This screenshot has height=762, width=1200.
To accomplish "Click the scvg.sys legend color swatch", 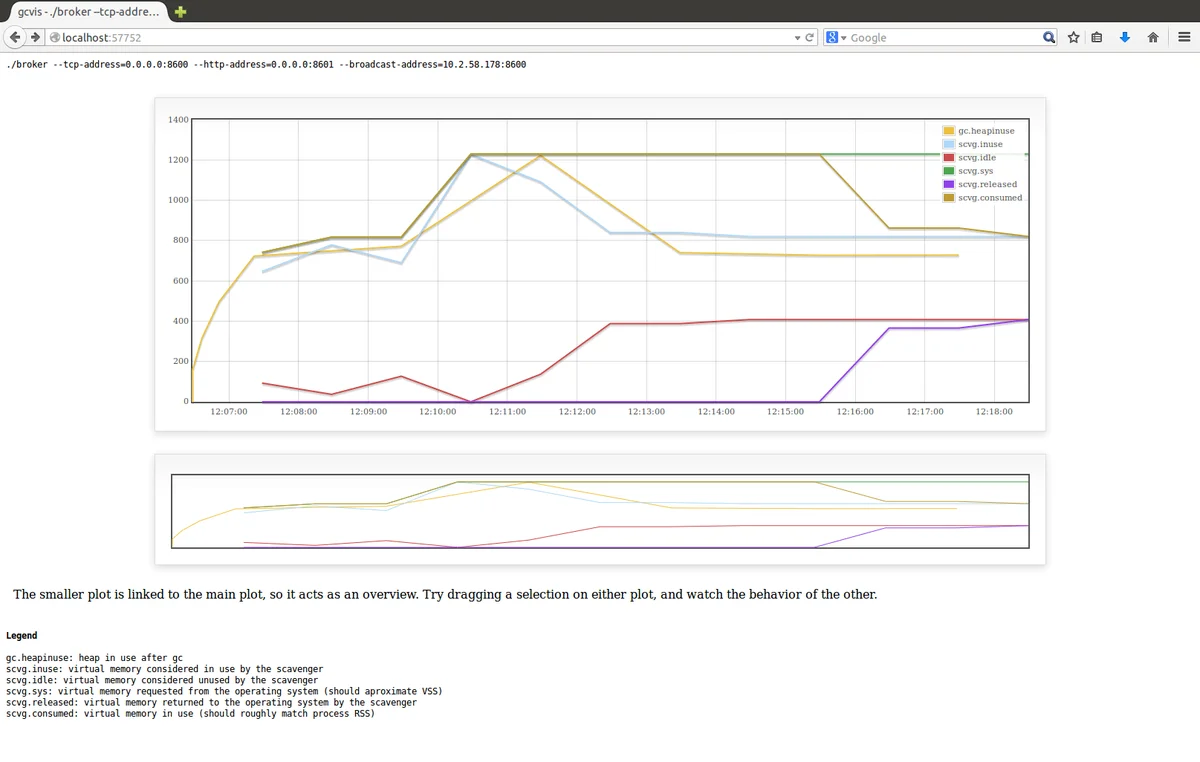I will tap(949, 171).
